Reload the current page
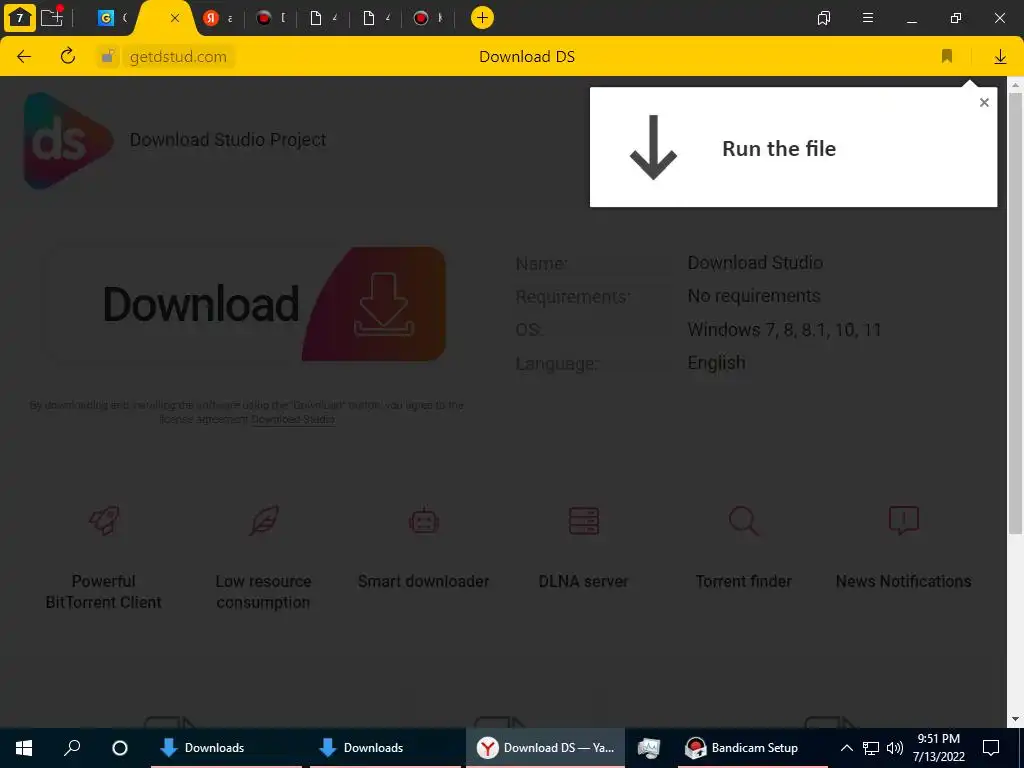Image resolution: width=1024 pixels, height=768 pixels. 67,56
